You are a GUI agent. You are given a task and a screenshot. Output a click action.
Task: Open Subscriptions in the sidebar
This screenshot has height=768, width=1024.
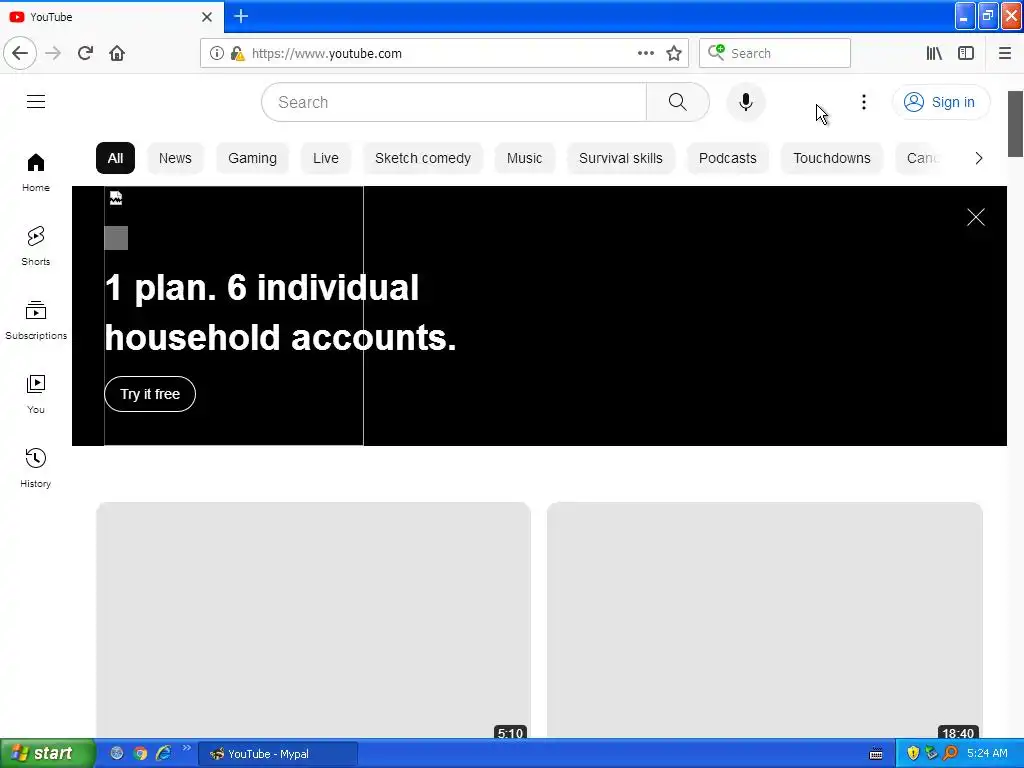tap(36, 320)
